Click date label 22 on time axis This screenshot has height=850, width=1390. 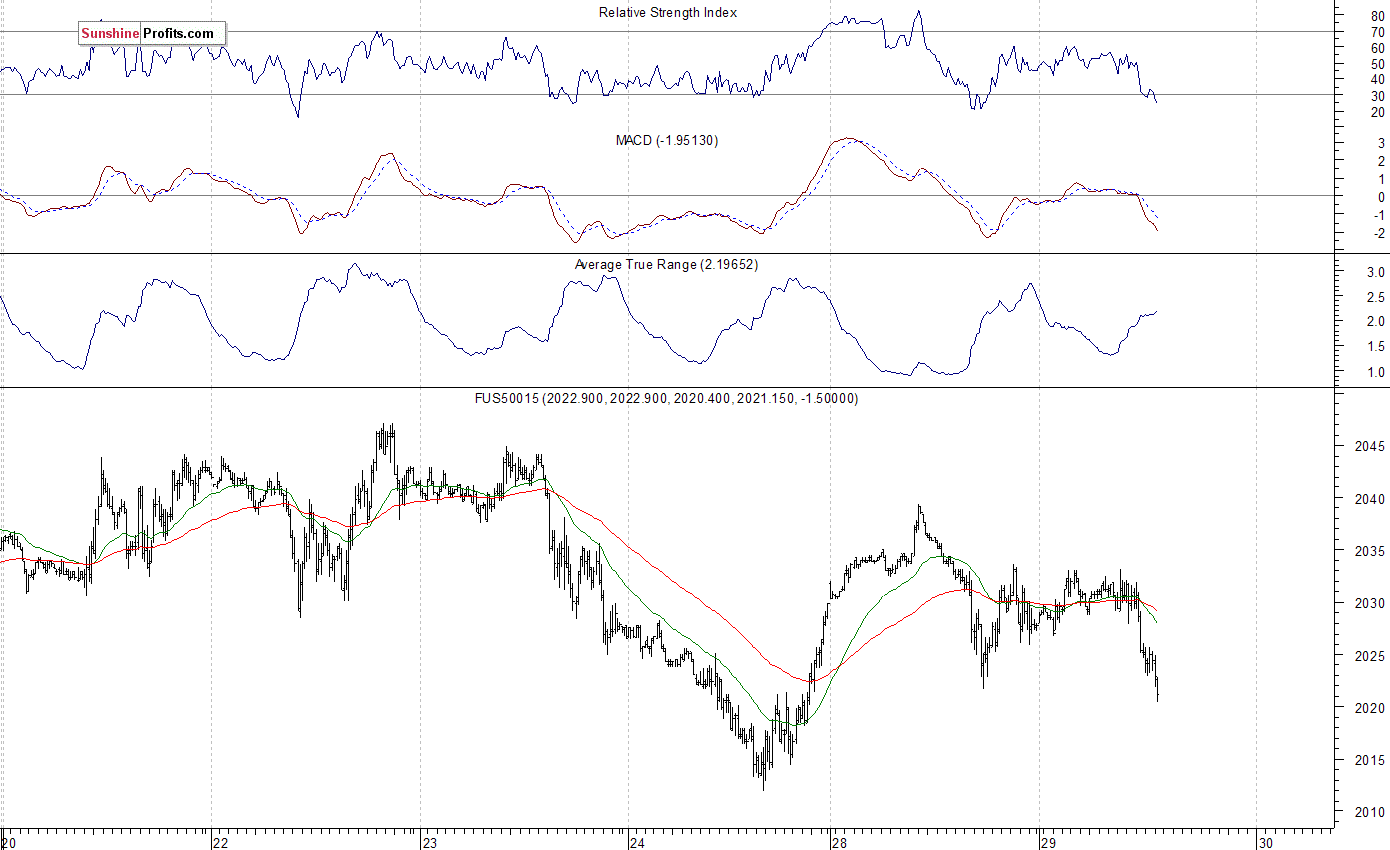219,842
